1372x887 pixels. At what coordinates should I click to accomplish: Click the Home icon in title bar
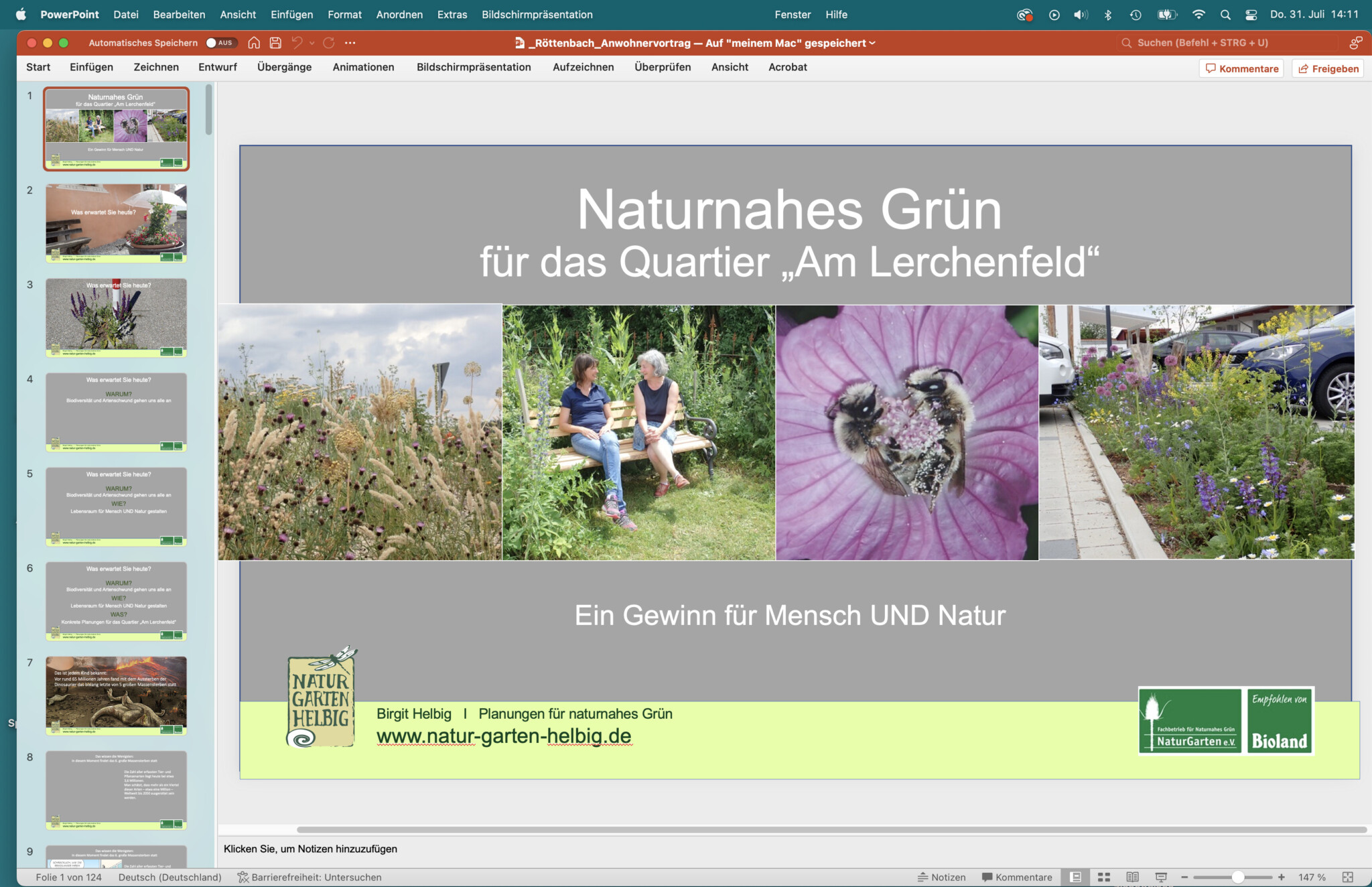coord(254,43)
